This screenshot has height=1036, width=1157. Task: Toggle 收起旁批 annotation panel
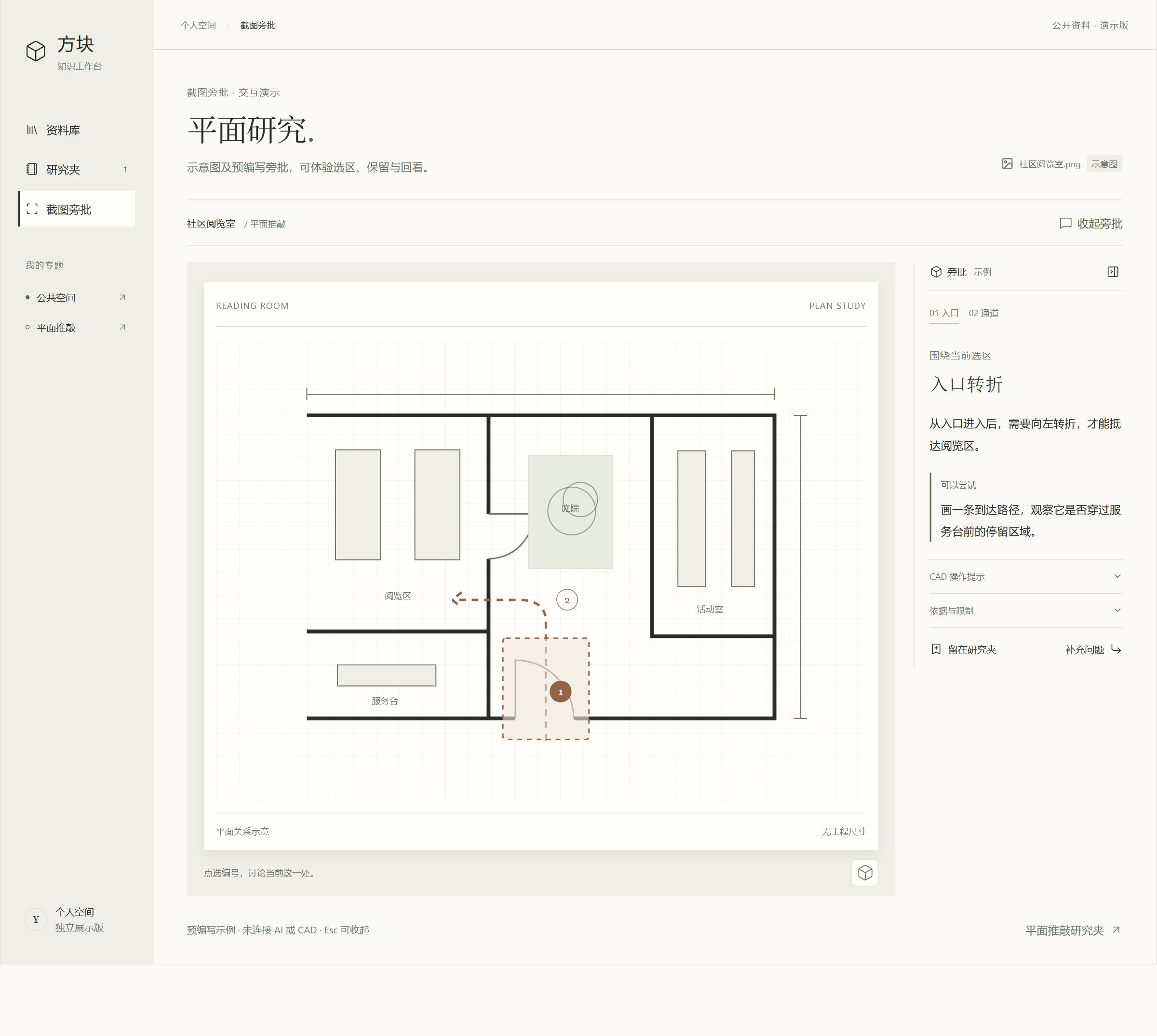tap(1090, 223)
